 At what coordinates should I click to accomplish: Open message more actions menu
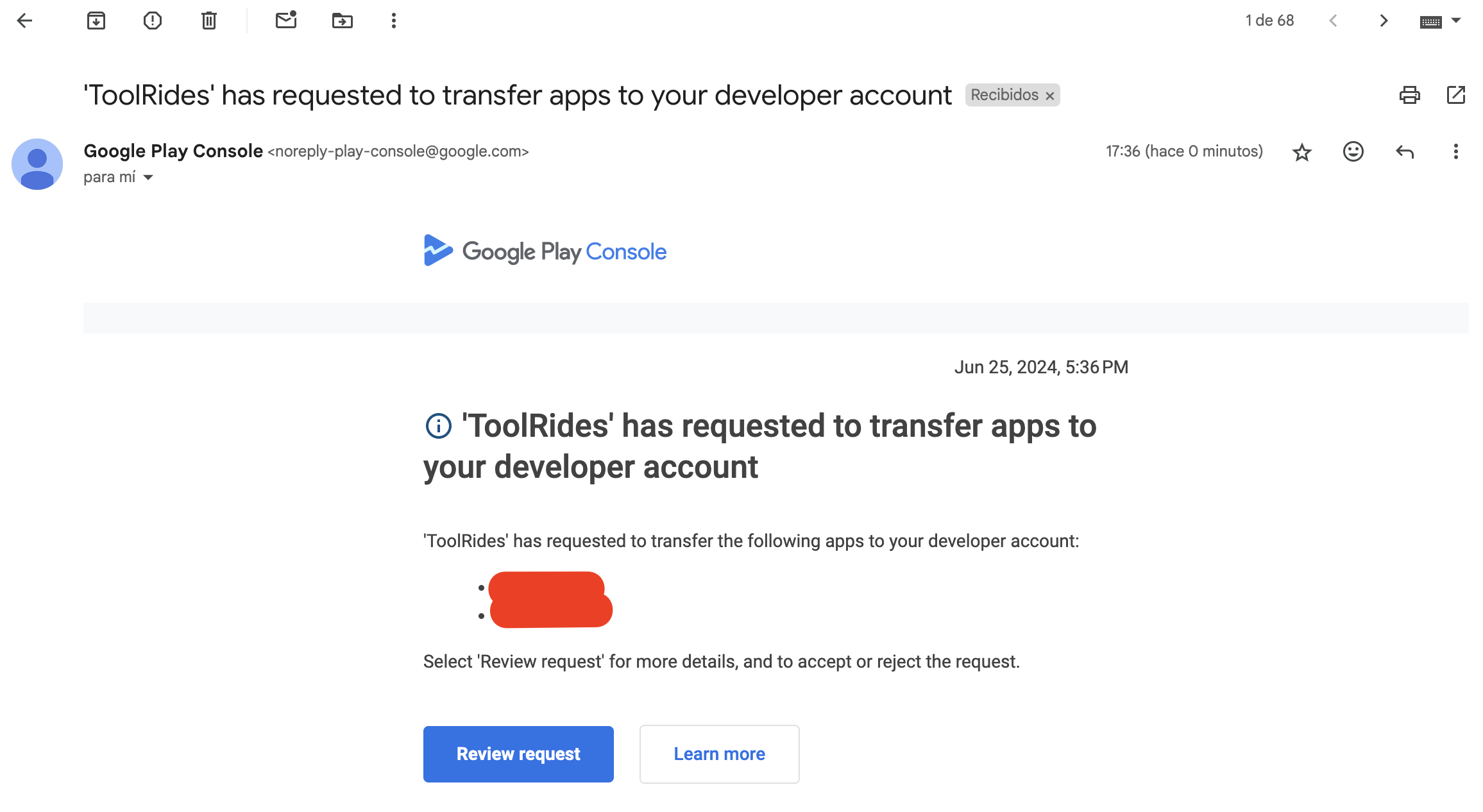tap(1456, 151)
